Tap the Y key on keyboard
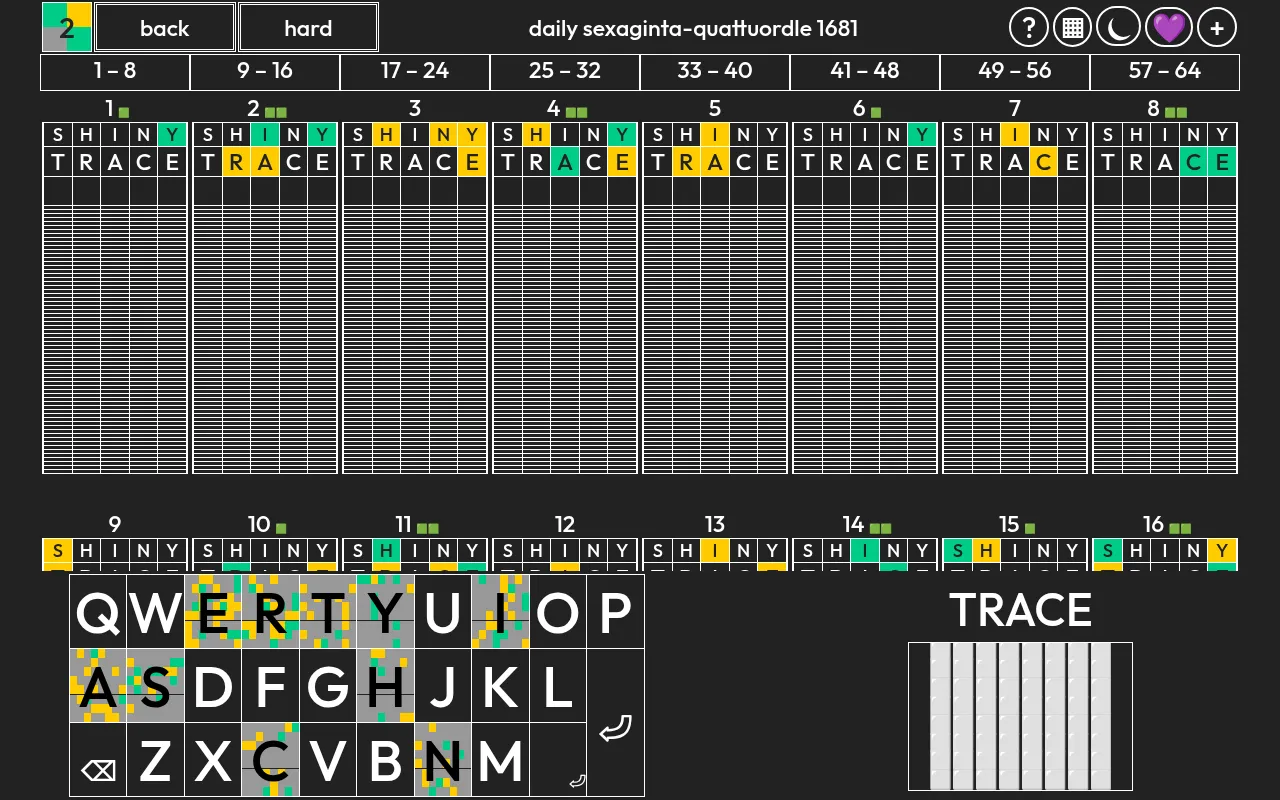This screenshot has width=1280, height=800. [x=385, y=612]
